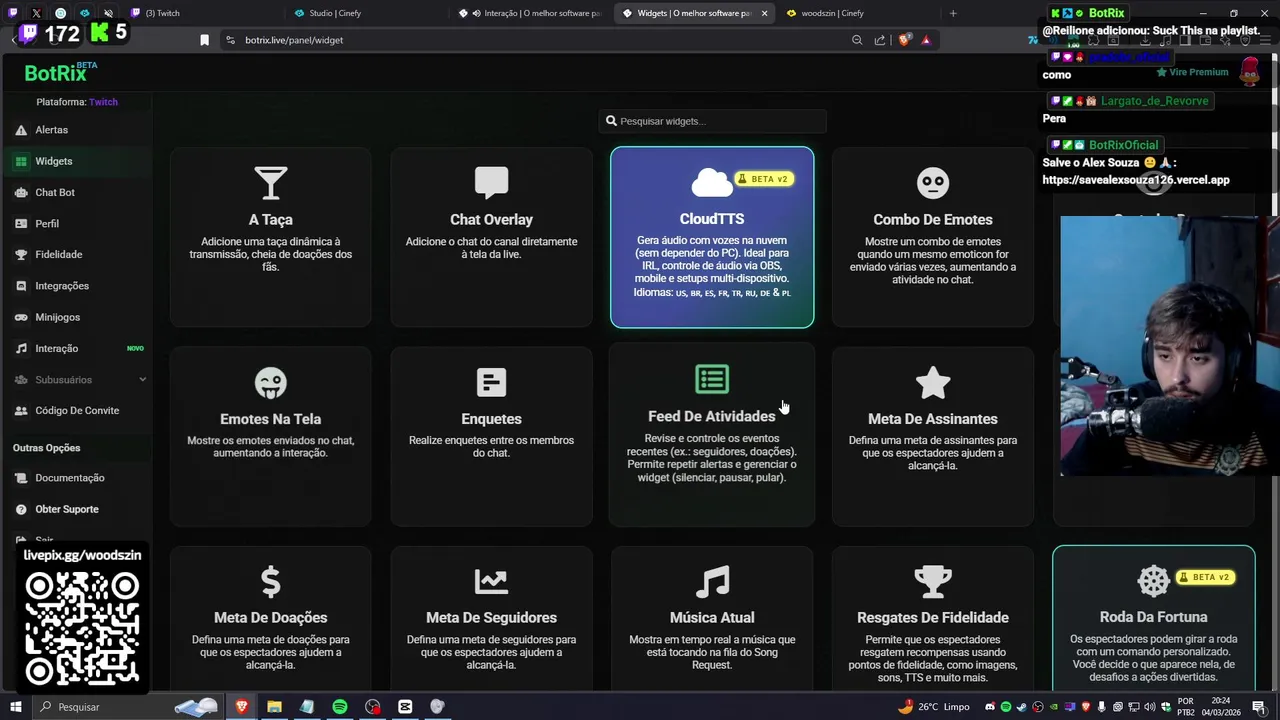This screenshot has width=1280, height=720.
Task: Click the Resgates De Fidelidade trophy icon
Action: [x=933, y=582]
